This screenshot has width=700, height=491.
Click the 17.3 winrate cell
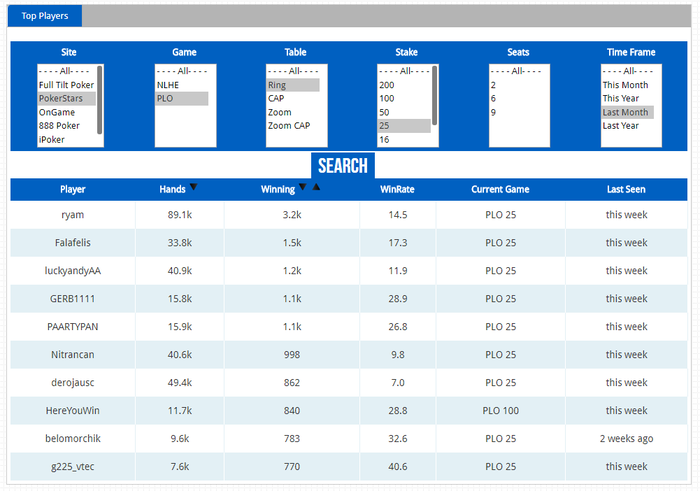pos(398,243)
